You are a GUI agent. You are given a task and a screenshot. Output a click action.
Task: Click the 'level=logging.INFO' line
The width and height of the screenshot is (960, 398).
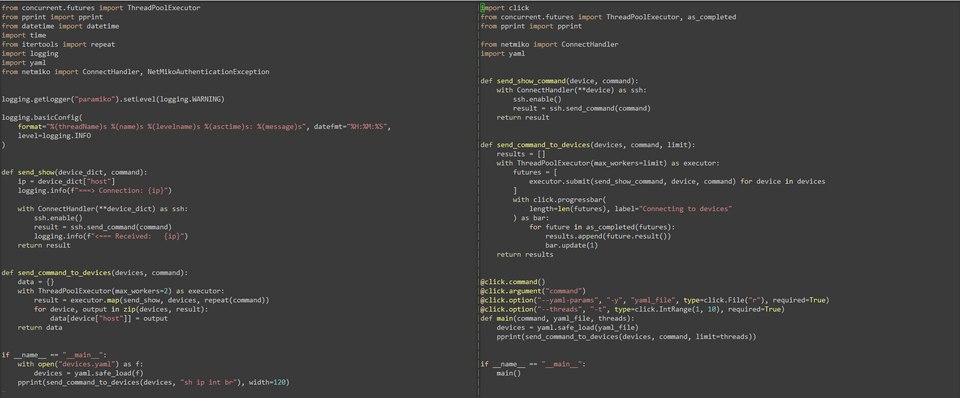tap(54, 136)
